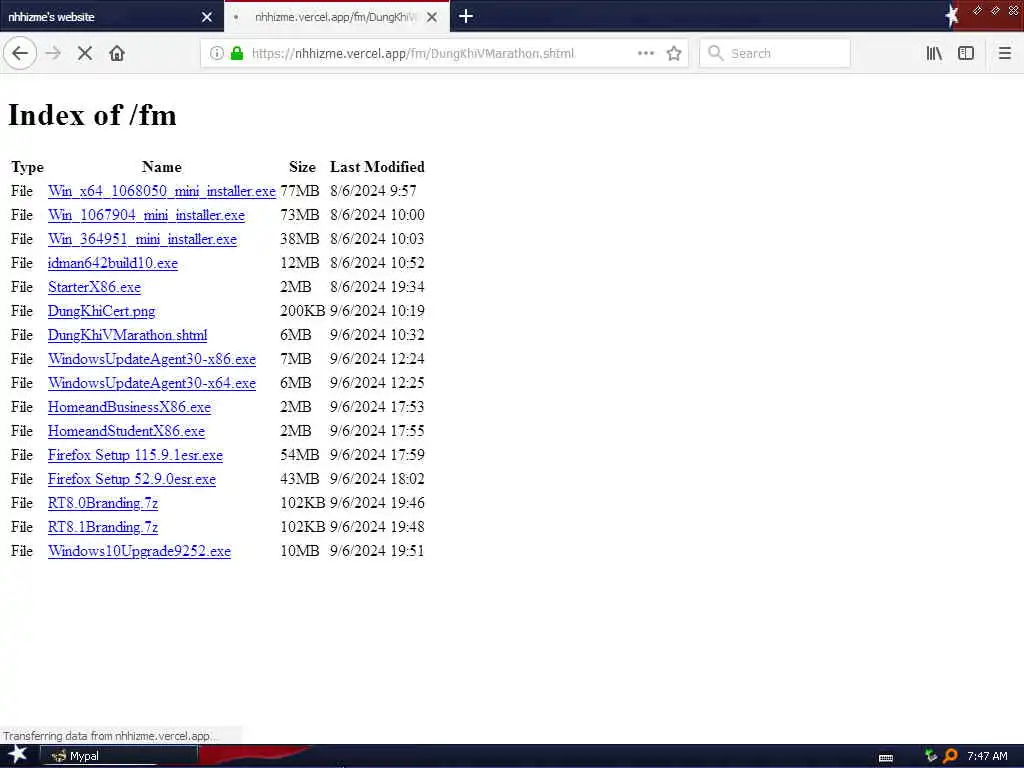Click HomeandBusinessX86.exe link
Viewport: 1024px width, 768px height.
click(129, 407)
